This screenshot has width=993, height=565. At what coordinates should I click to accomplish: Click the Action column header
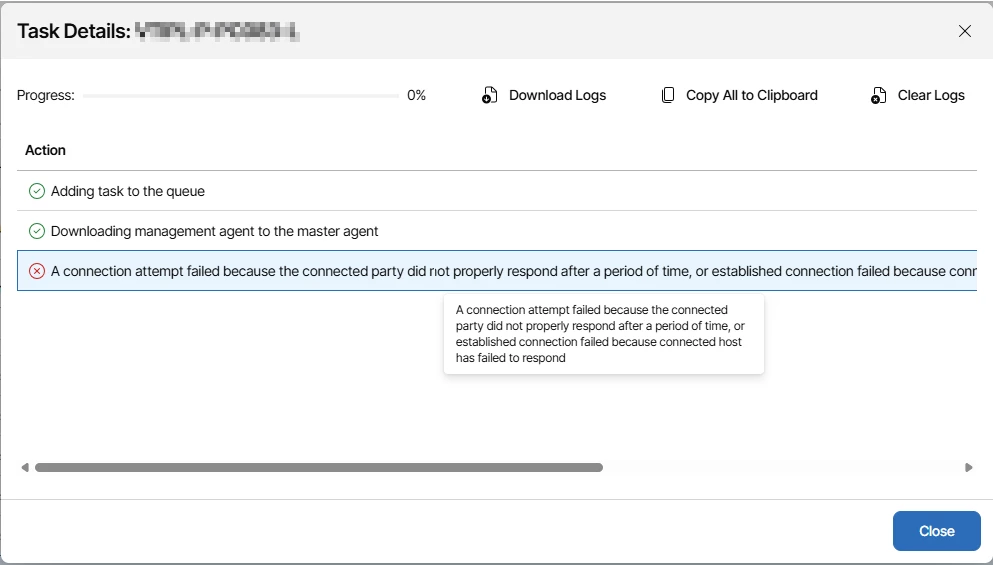(45, 150)
